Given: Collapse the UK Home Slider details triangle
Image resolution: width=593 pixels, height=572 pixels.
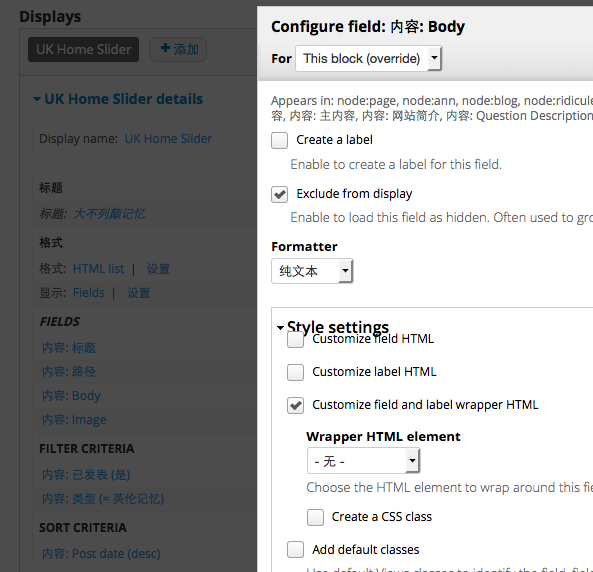Looking at the screenshot, I should point(37,99).
